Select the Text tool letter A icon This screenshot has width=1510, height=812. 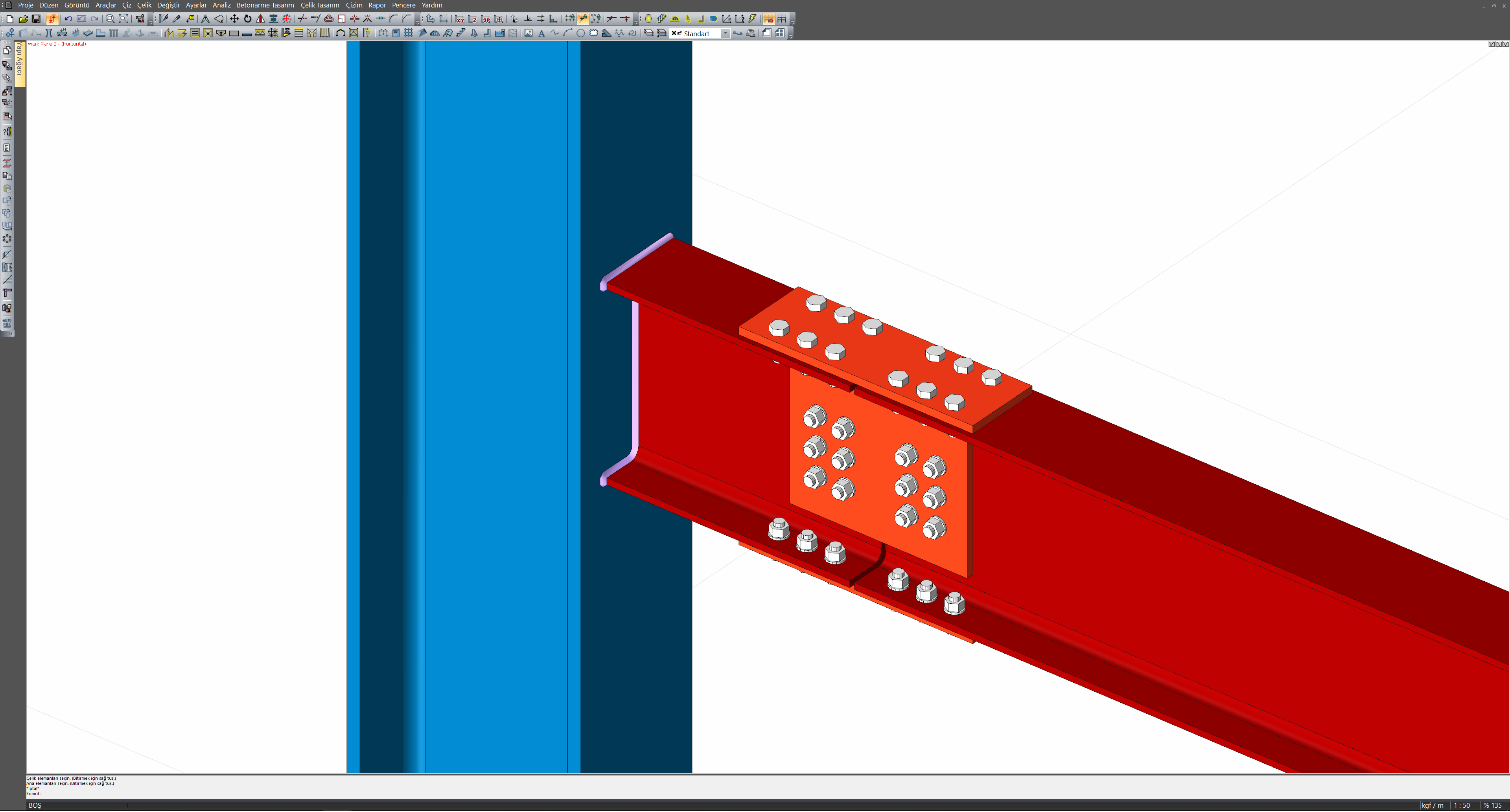tap(541, 33)
